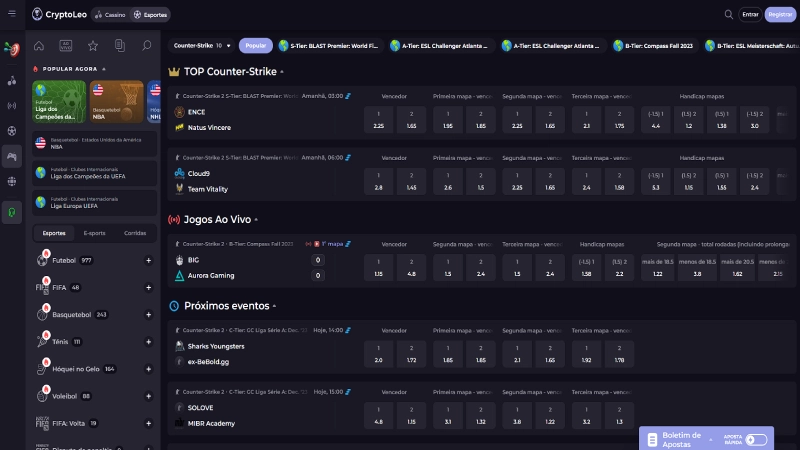Image resolution: width=800 pixels, height=450 pixels.
Task: Select the gamepad icon in left rail
Action: pyautogui.click(x=12, y=156)
